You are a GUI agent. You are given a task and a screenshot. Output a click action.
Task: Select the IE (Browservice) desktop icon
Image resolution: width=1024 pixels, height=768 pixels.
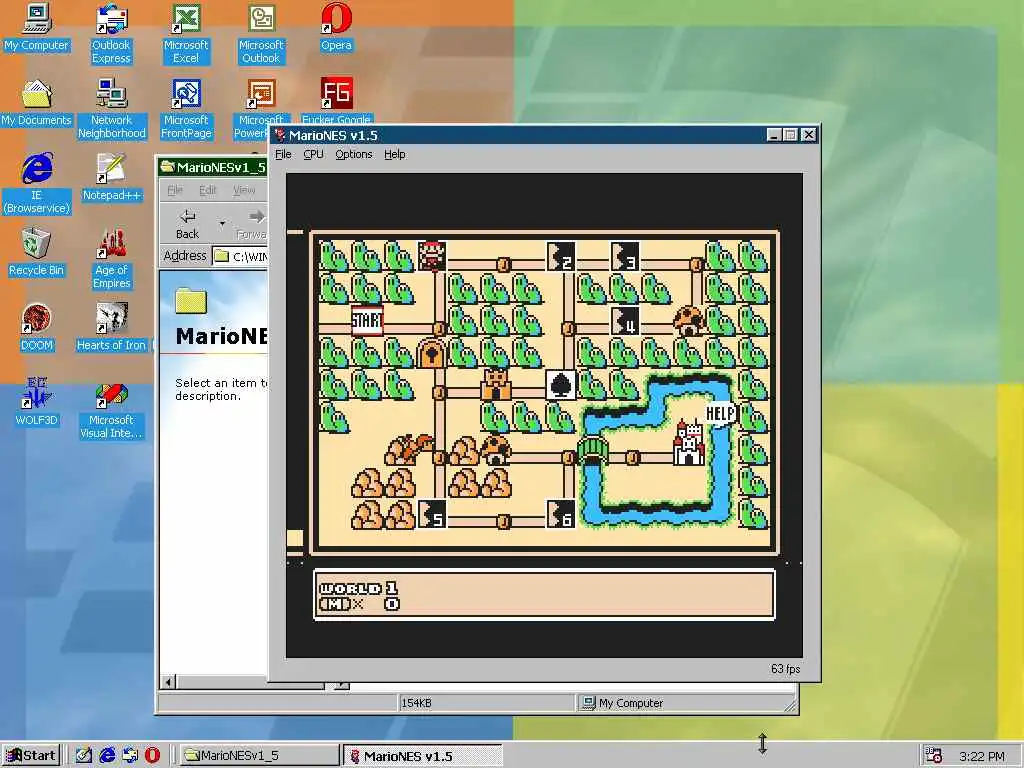37,184
